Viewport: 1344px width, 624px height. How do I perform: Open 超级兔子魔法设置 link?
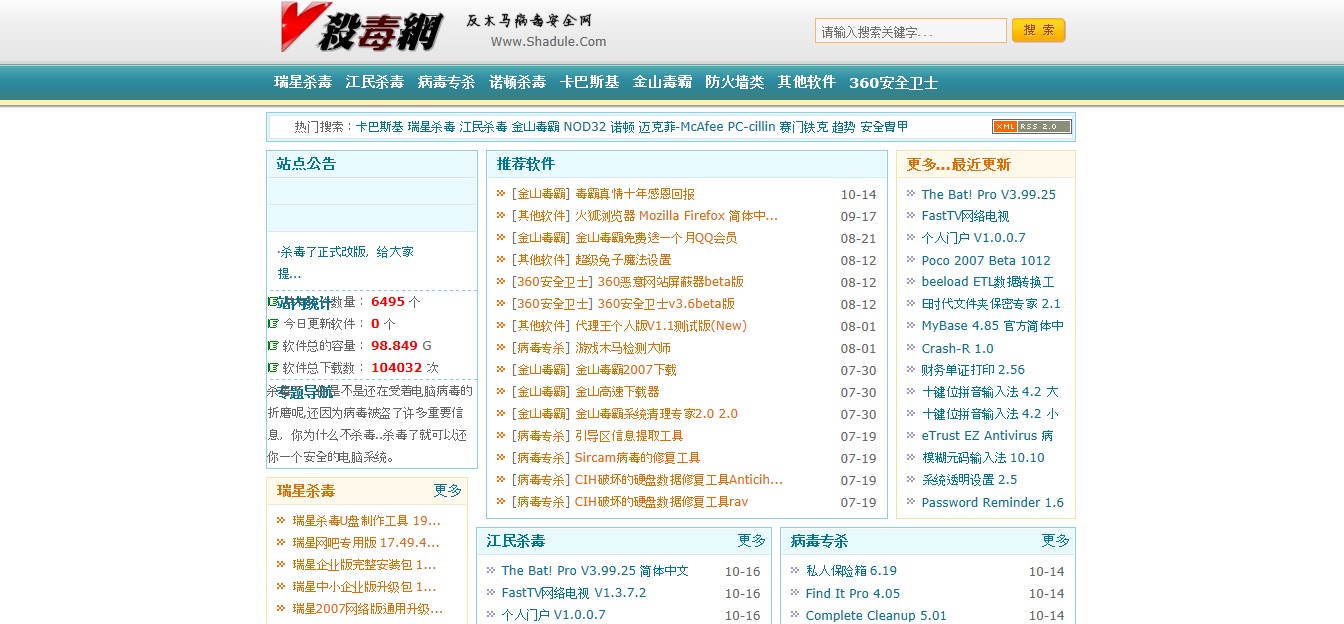click(623, 260)
